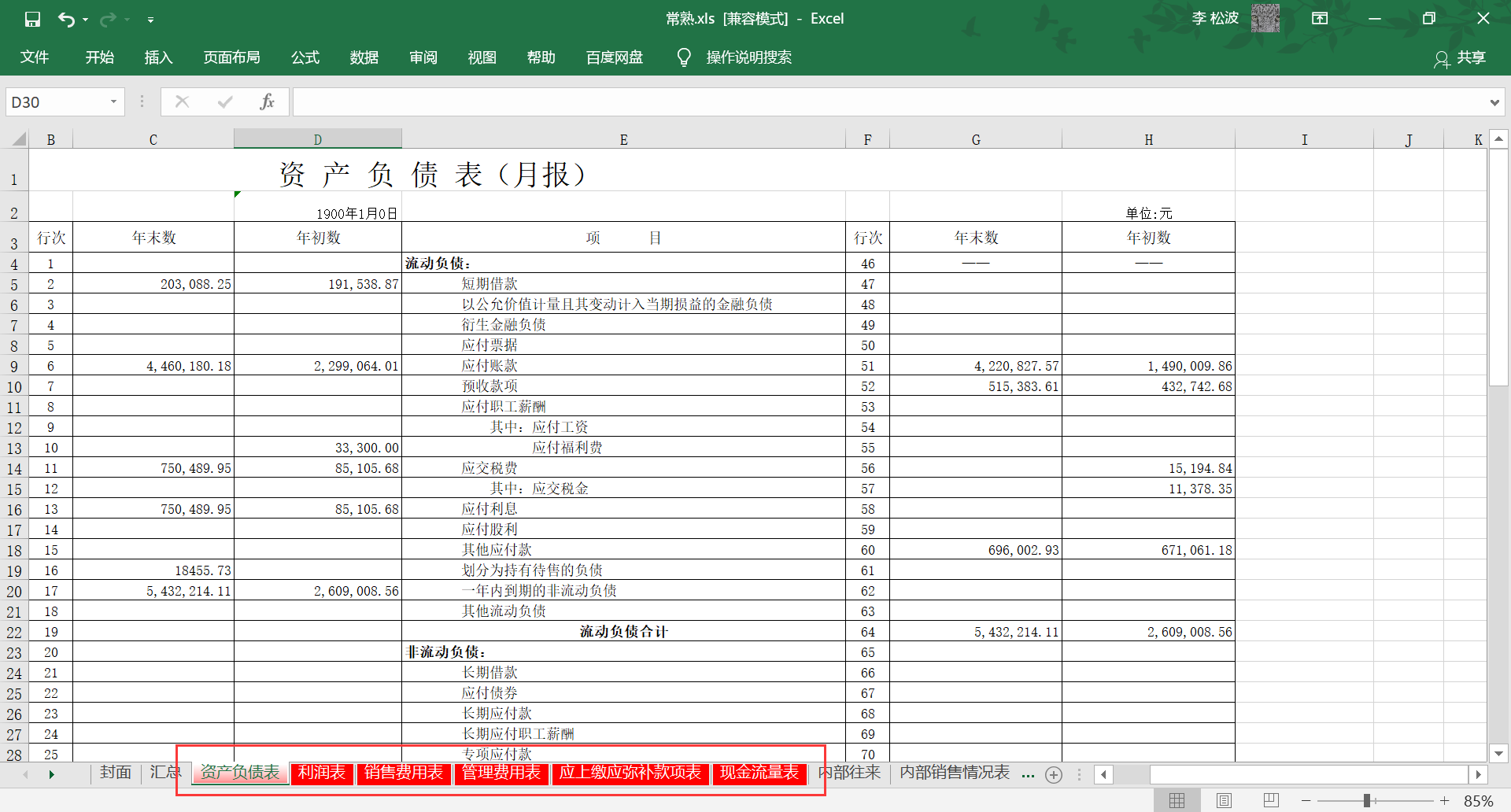Click the Save icon in title bar
Viewport: 1511px width, 812px height.
pyautogui.click(x=32, y=19)
